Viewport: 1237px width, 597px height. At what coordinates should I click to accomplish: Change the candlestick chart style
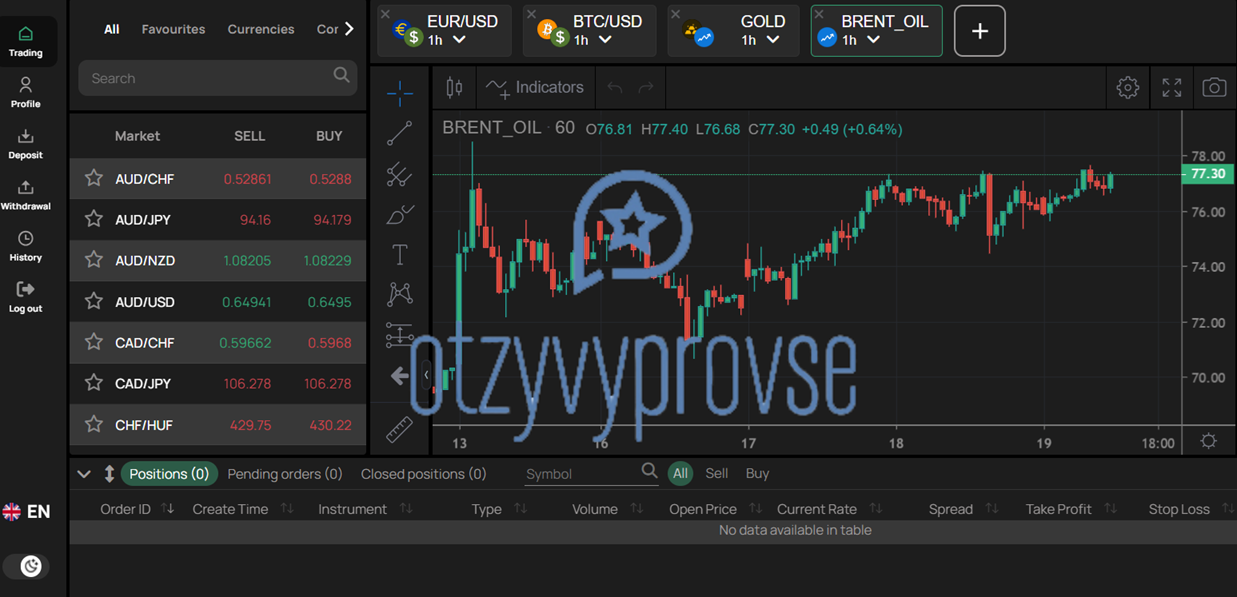[454, 88]
